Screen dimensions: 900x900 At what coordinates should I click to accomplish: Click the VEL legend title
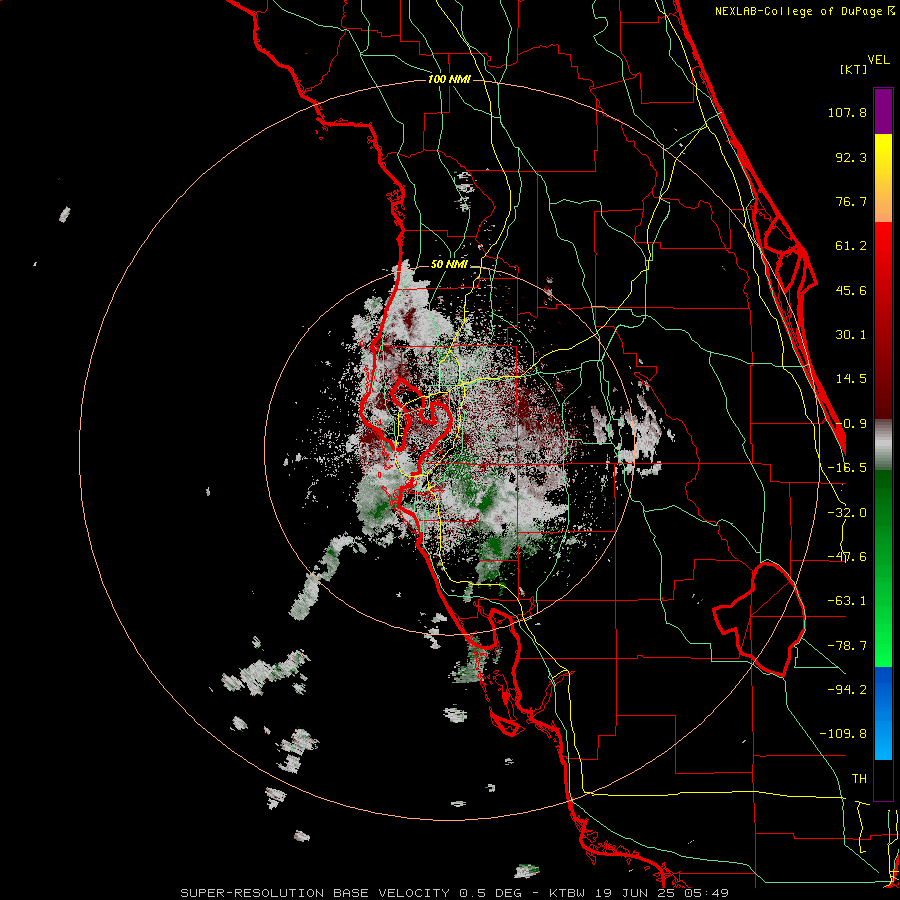point(879,60)
